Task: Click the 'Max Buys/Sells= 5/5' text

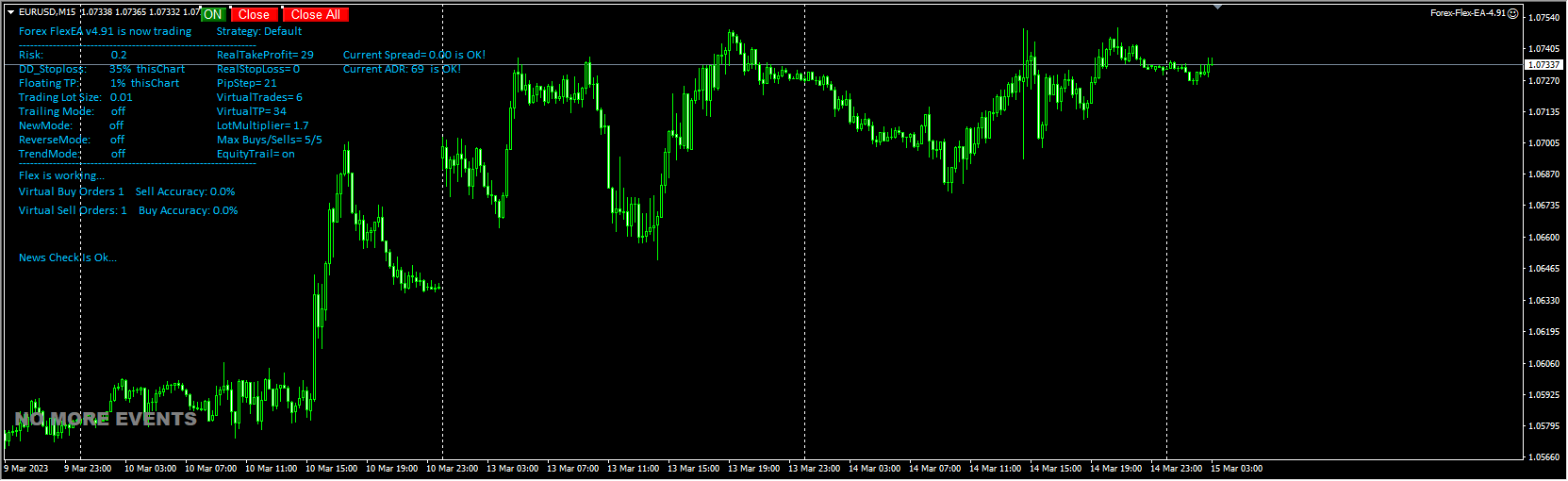Action: 270,140
